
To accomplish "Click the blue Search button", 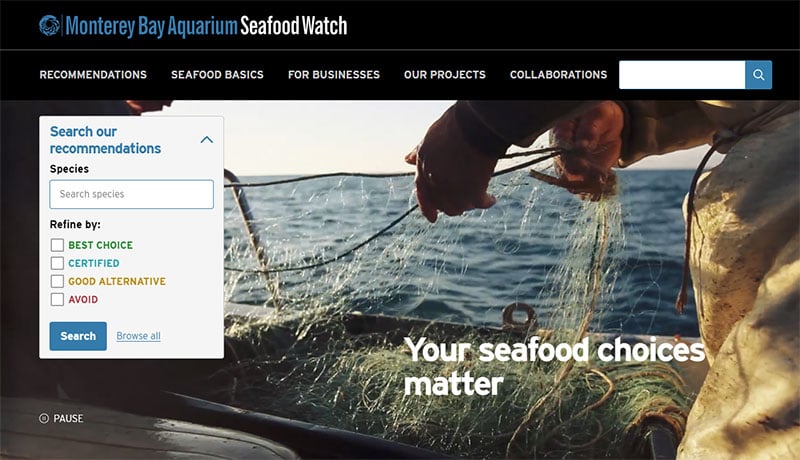I will [78, 336].
